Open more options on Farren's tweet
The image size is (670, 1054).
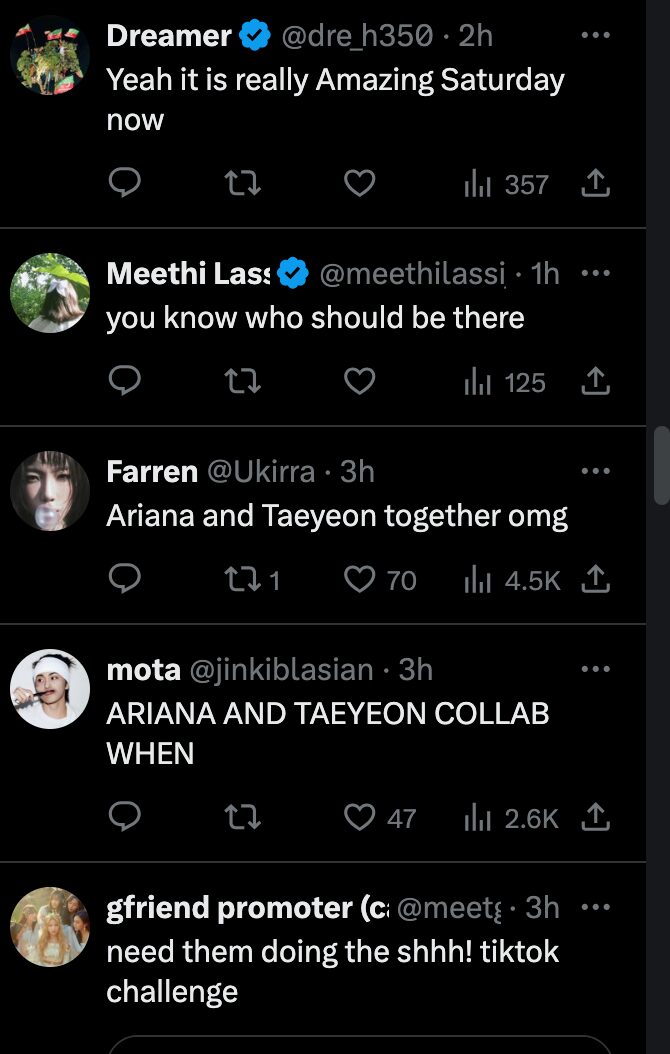(595, 471)
